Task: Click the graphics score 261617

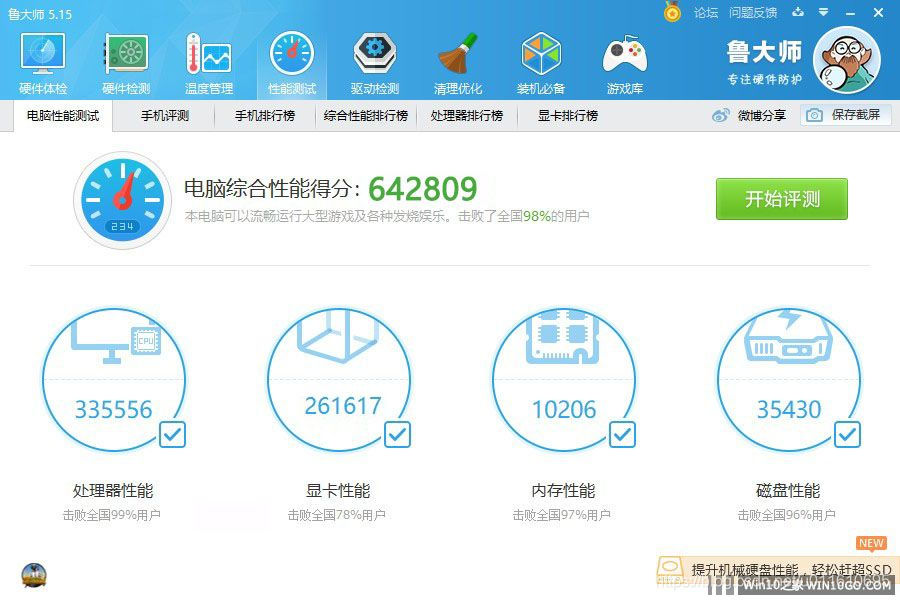Action: point(343,406)
